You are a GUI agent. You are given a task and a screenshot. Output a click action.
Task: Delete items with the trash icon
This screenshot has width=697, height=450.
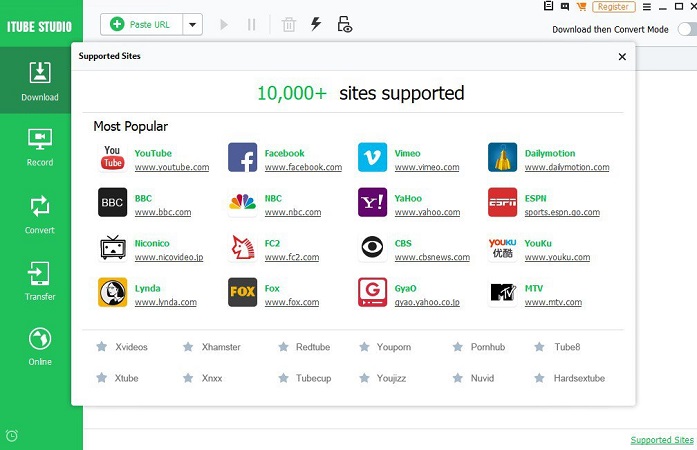pos(288,24)
